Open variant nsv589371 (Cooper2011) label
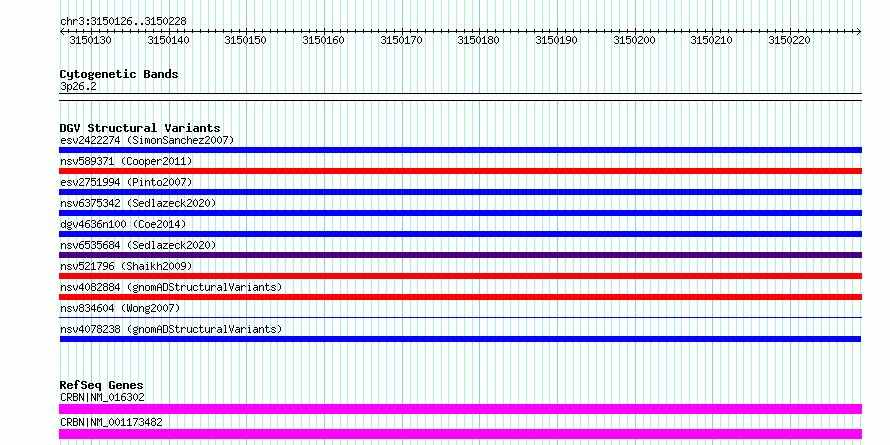Viewport: 890px width, 445px height. point(126,161)
